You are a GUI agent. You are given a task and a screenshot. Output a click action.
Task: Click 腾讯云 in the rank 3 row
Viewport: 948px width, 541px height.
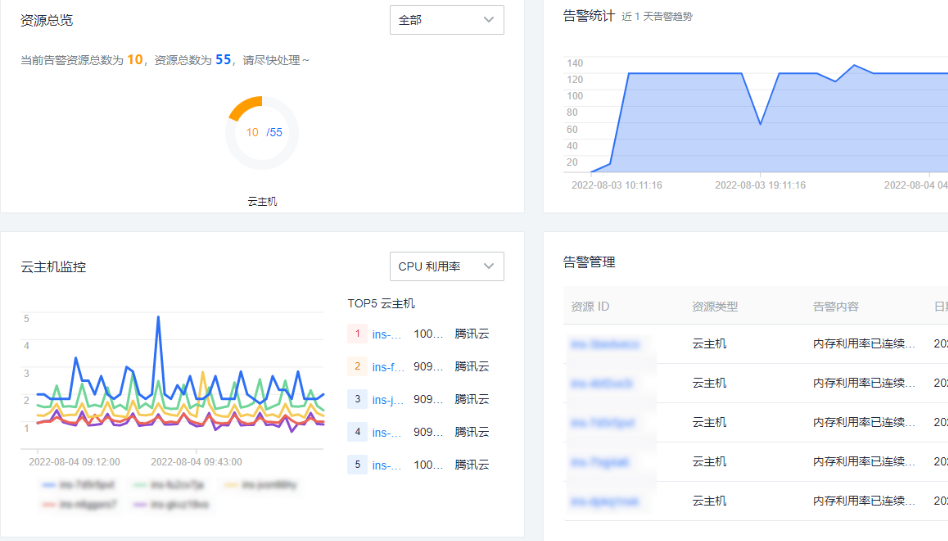coord(472,399)
